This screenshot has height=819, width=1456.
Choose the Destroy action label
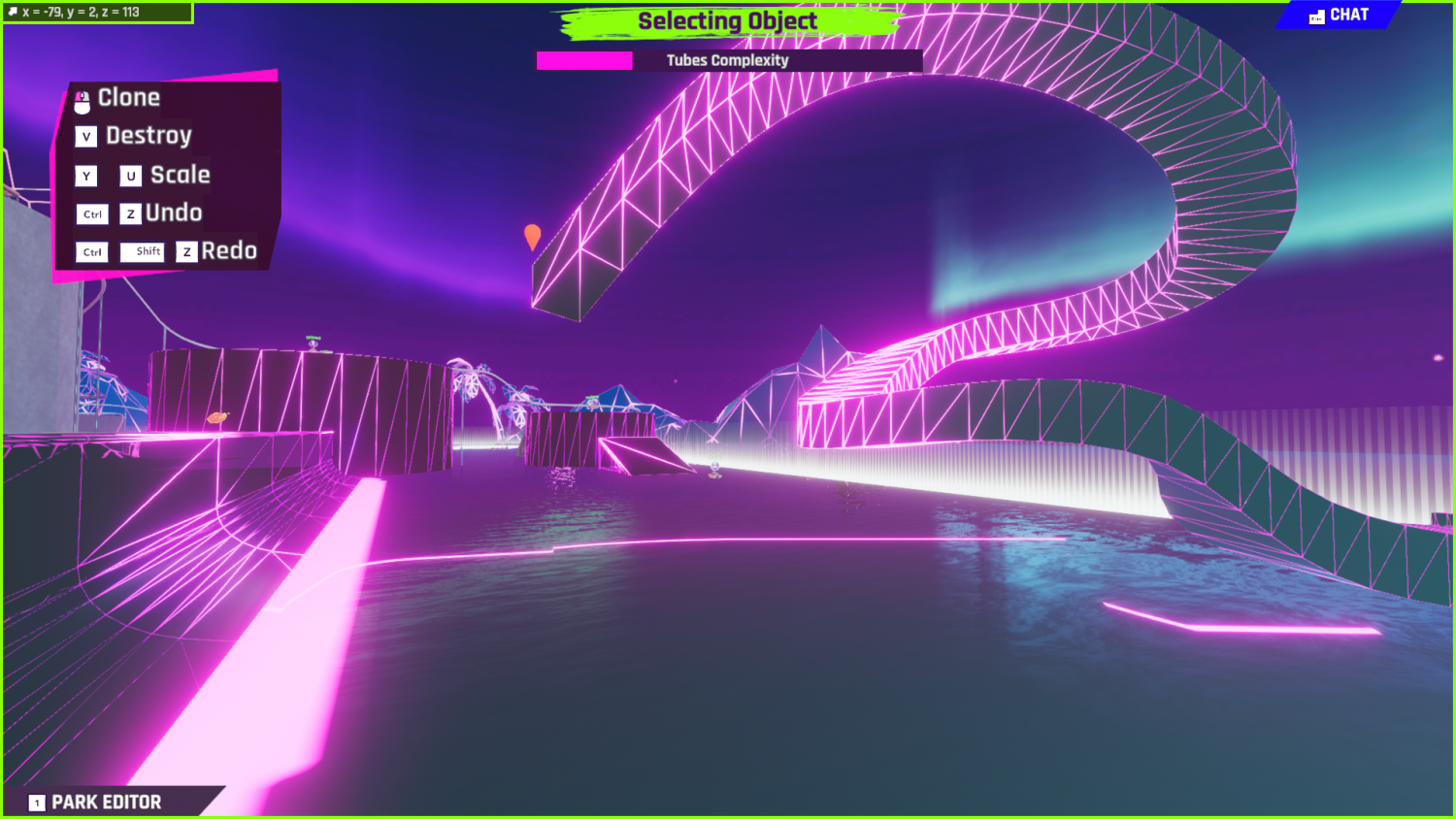149,136
